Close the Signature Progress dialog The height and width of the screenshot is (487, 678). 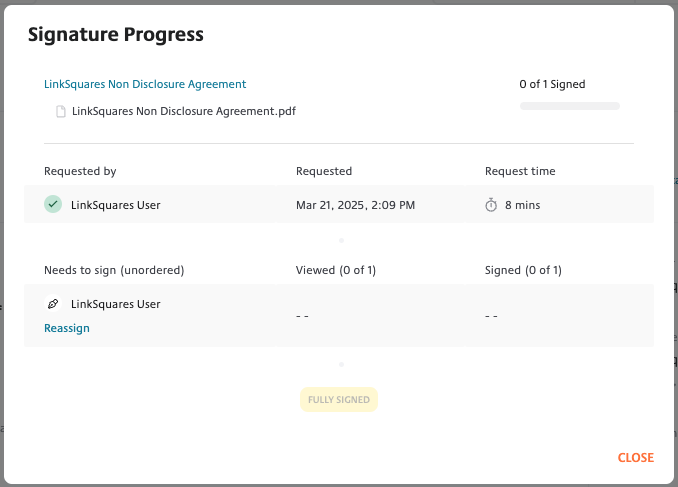[636, 458]
